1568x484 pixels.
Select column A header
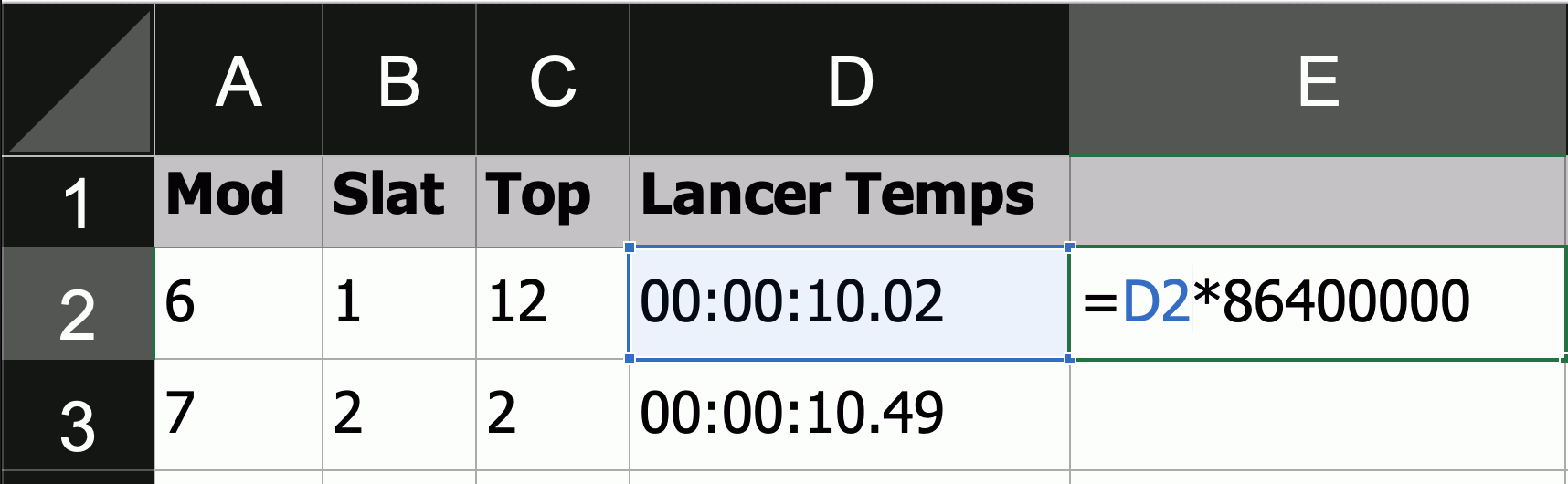[238, 80]
